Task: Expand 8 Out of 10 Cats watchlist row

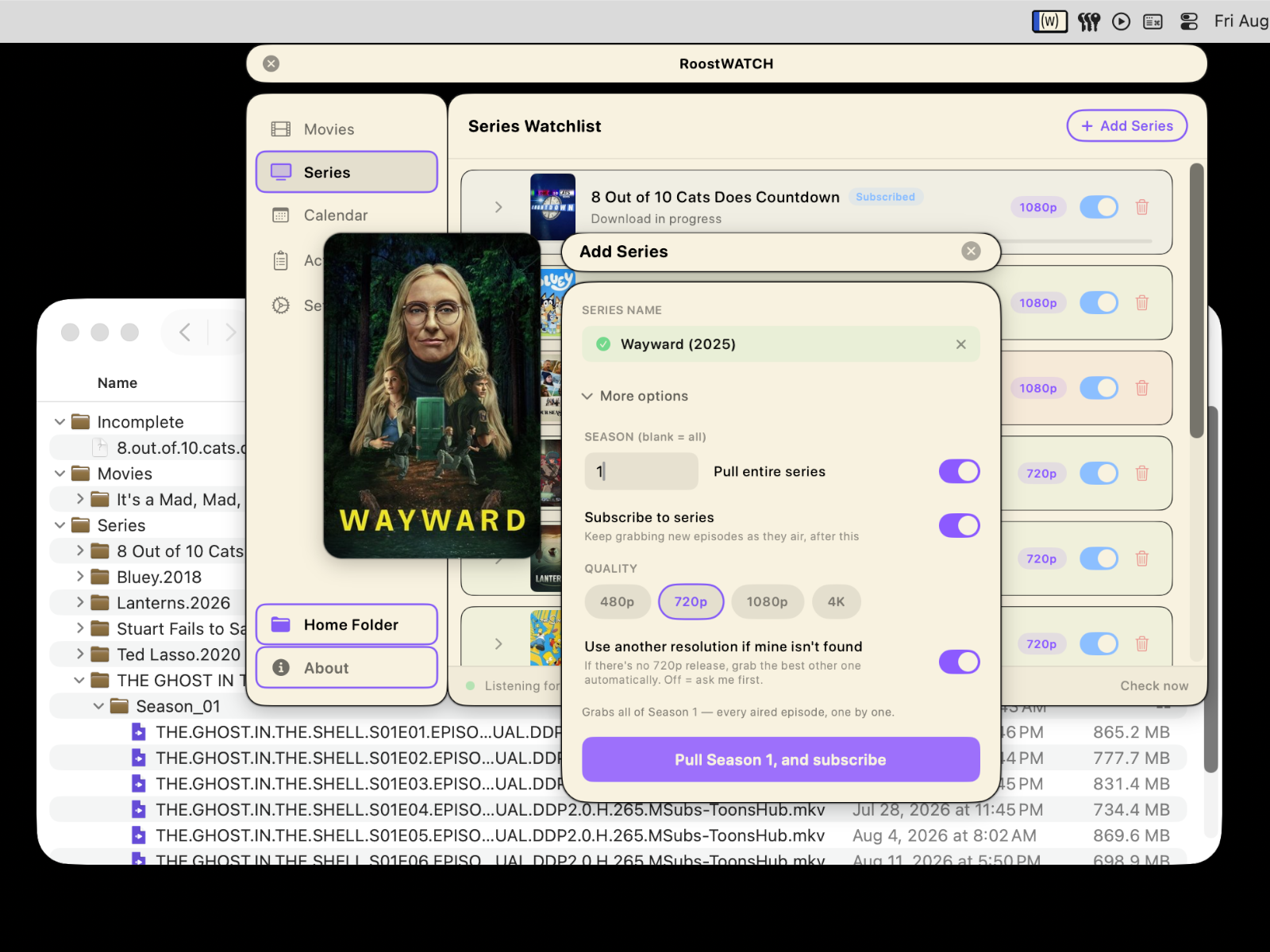Action: [x=498, y=207]
